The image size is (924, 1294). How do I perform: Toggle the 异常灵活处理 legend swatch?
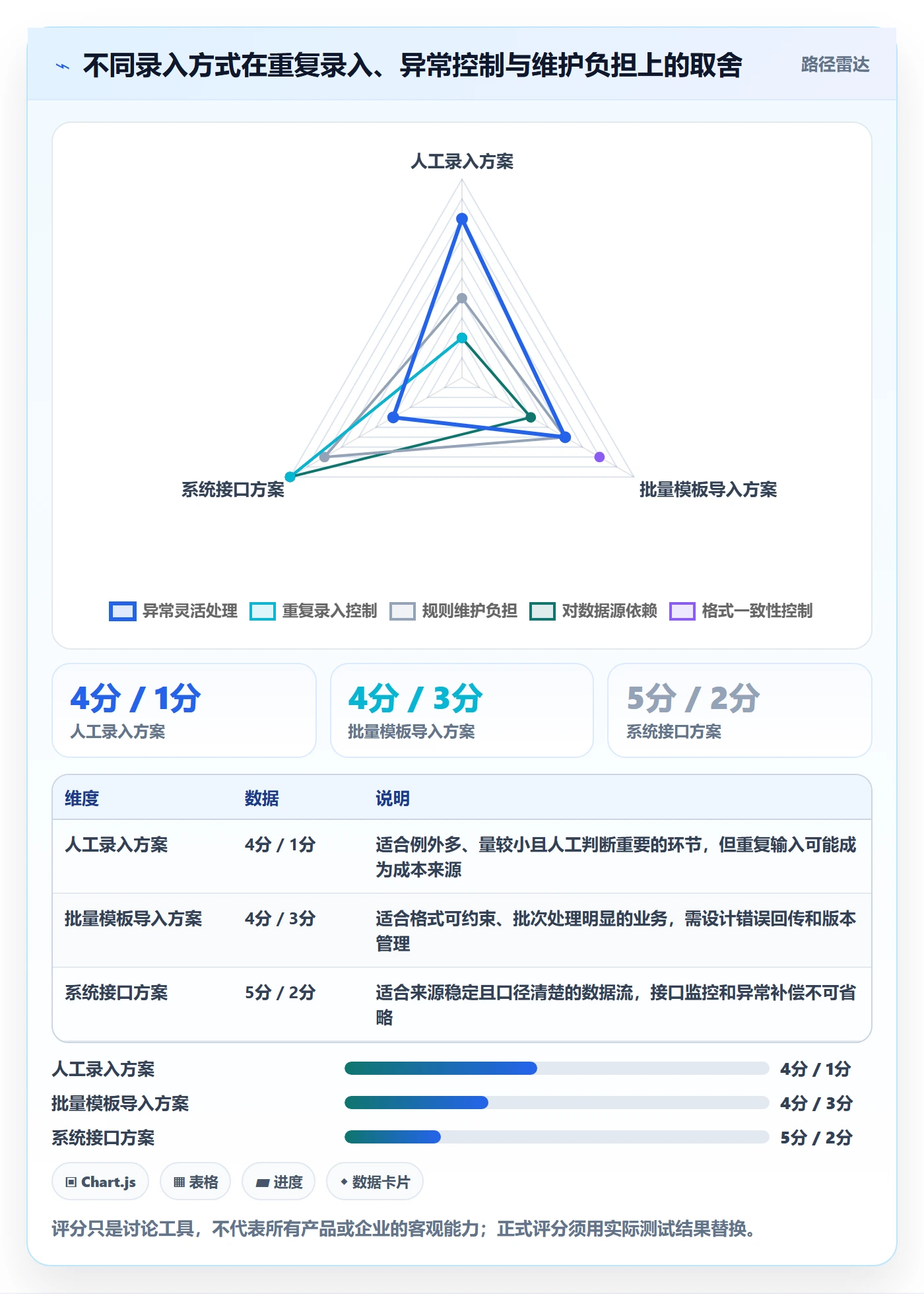122,611
